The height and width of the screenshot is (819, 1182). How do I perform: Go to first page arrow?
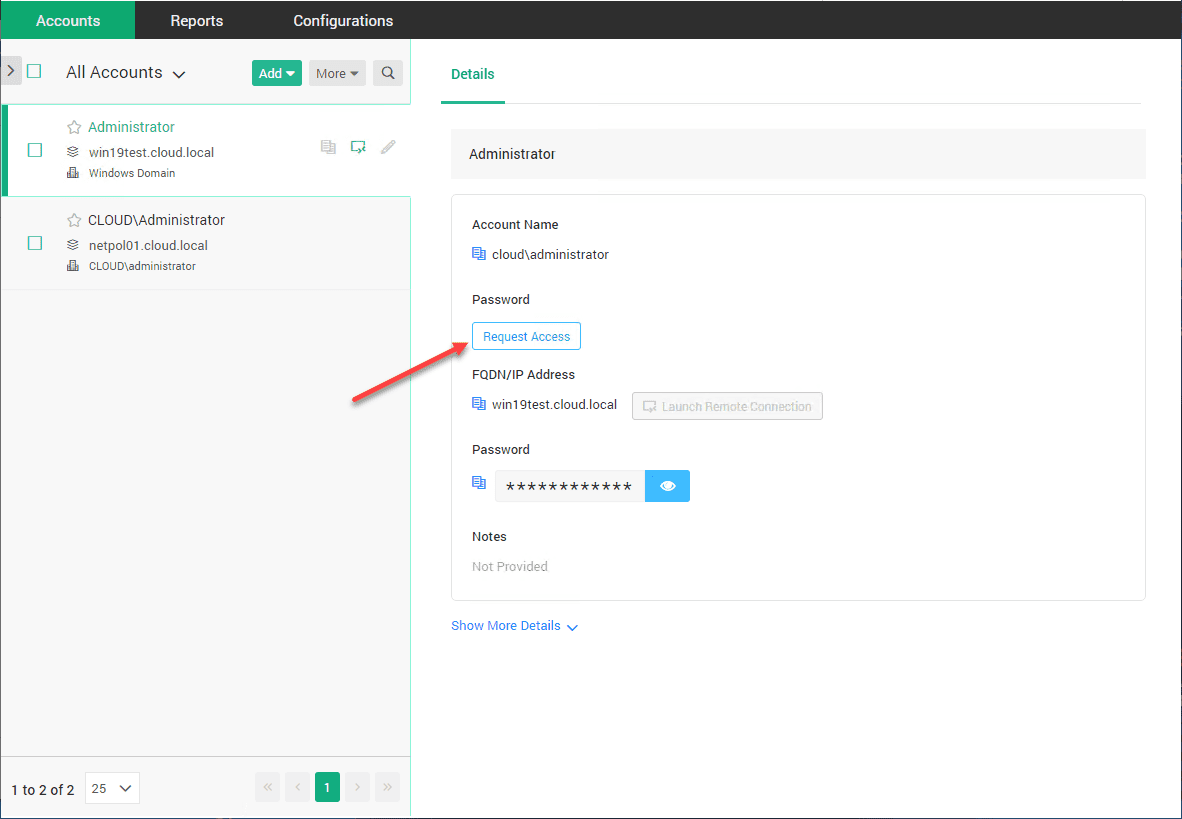tap(268, 787)
